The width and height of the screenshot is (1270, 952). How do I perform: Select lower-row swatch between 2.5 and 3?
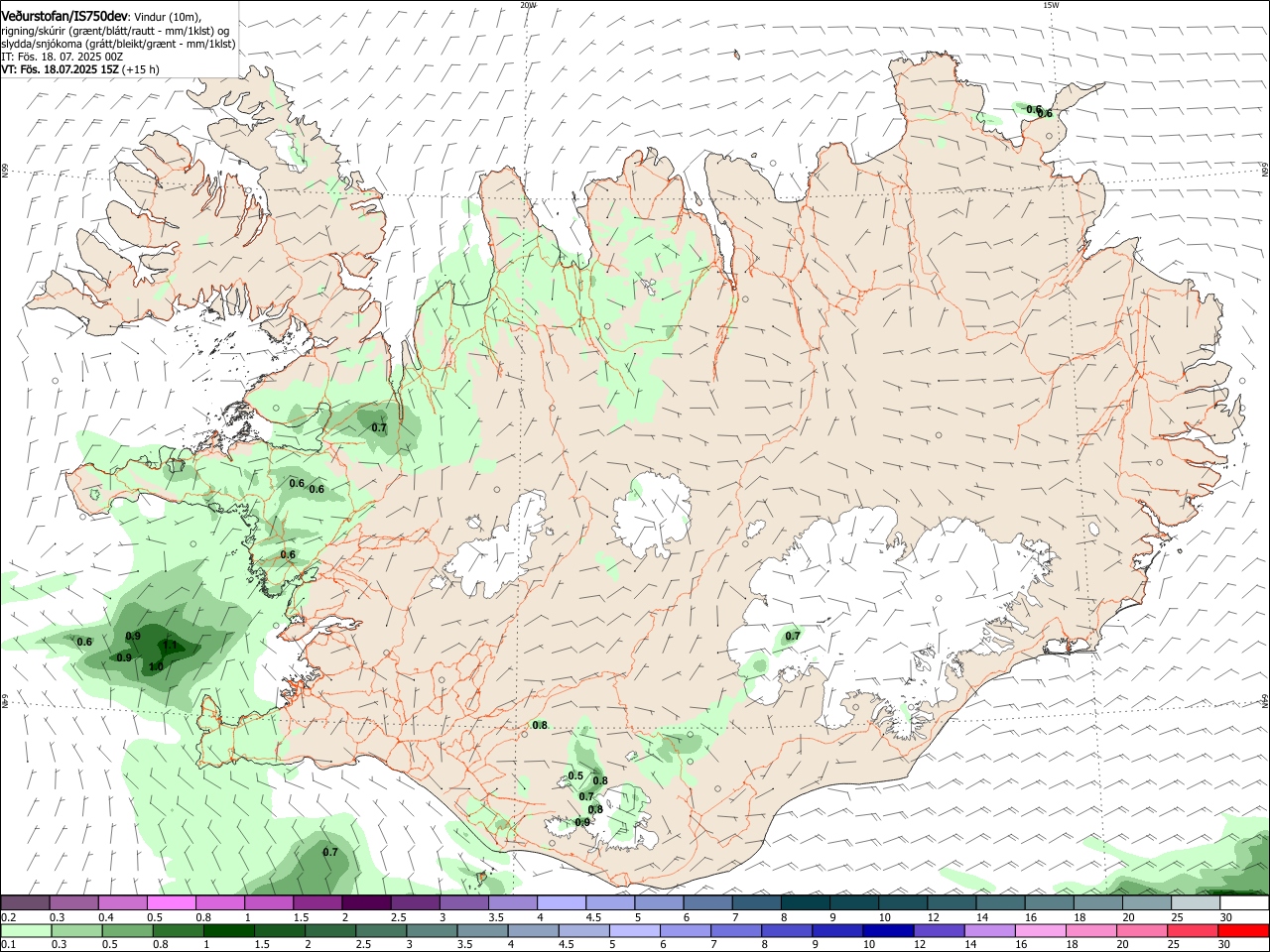(x=381, y=930)
